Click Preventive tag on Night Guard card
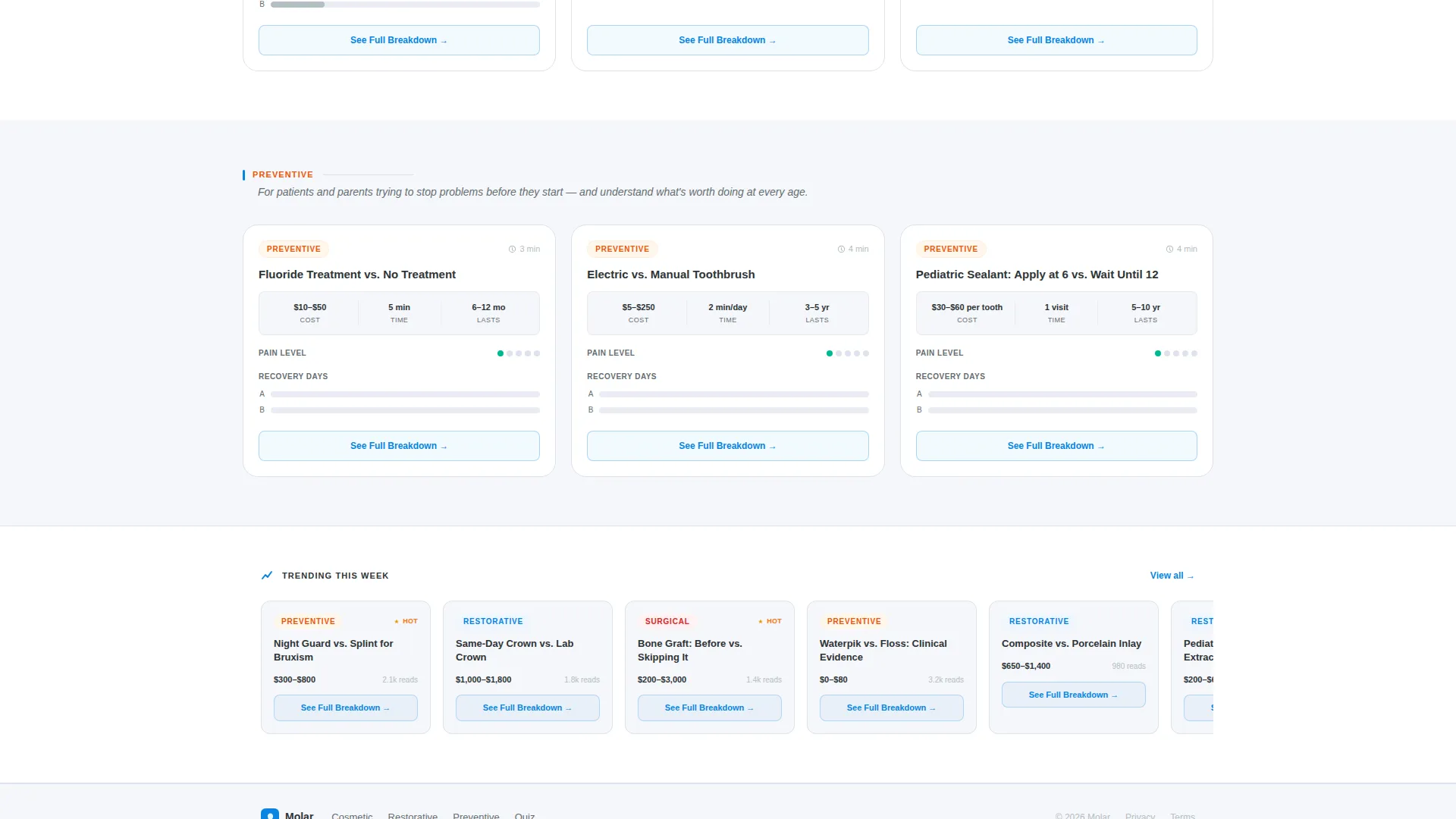This screenshot has width=1456, height=819. [308, 621]
